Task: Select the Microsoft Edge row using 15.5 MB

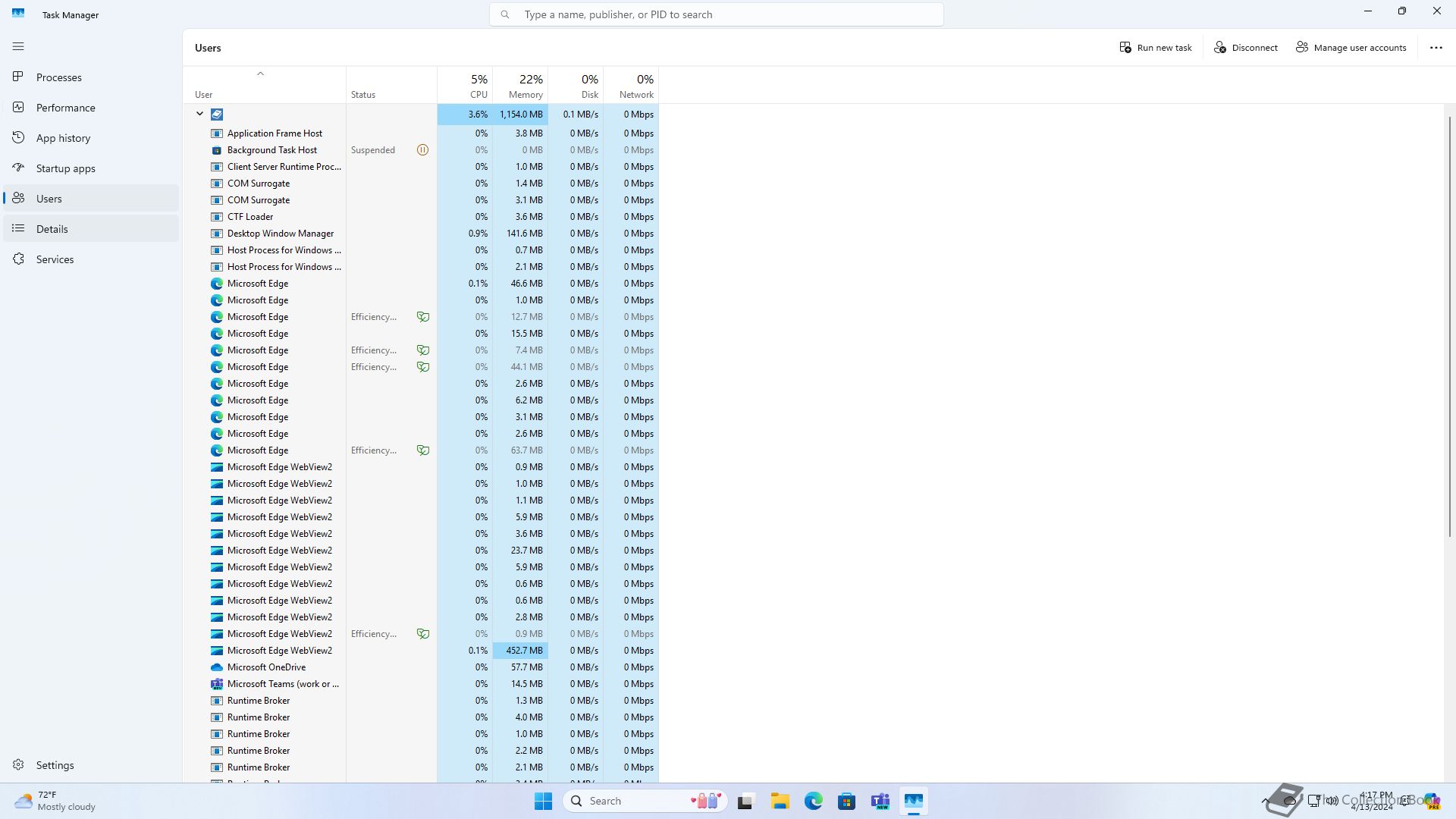Action: [x=421, y=334]
